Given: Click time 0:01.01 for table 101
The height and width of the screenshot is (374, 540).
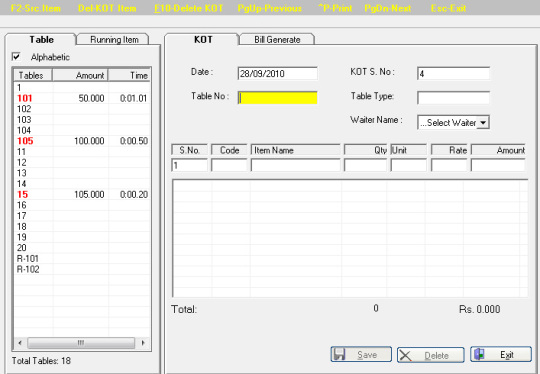Looking at the screenshot, I should [x=134, y=98].
